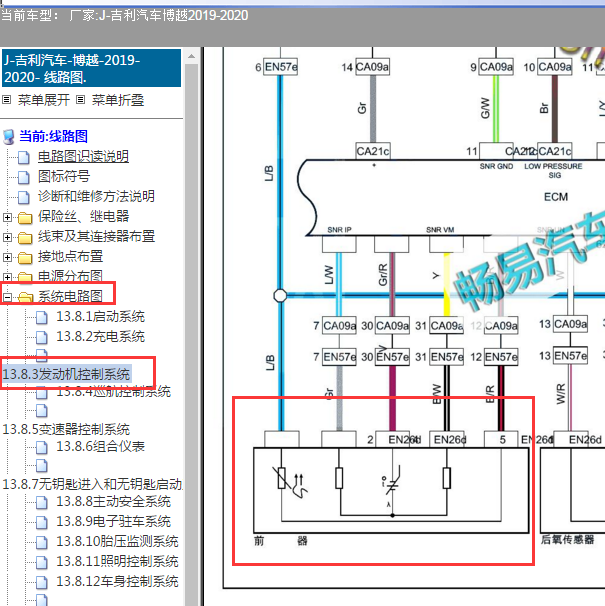This screenshot has height=606, width=605.
Task: Click the 菜单展开 small list icon
Action: 7,100
